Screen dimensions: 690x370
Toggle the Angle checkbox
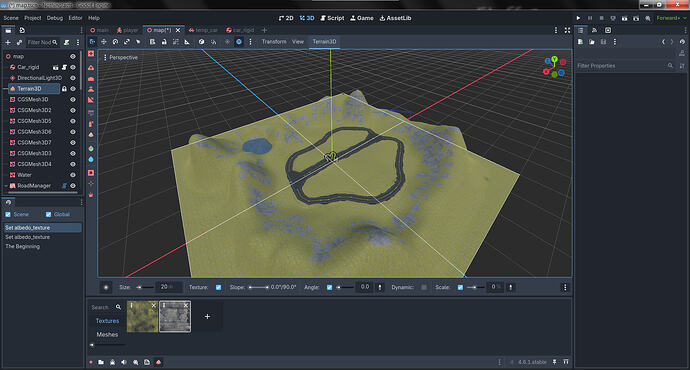[329, 287]
